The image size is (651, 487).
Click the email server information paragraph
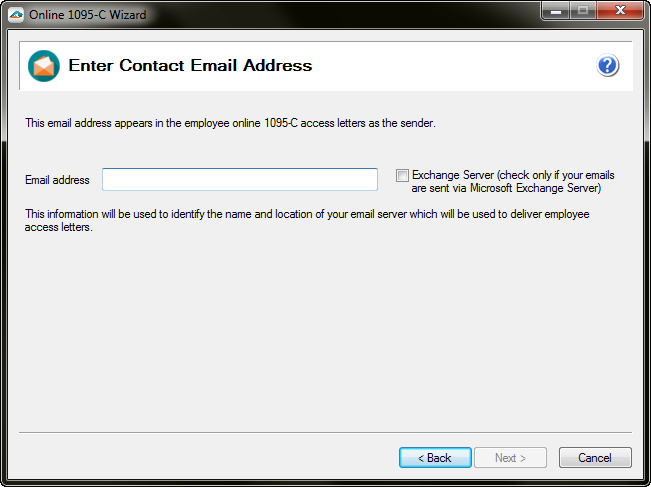click(x=300, y=221)
